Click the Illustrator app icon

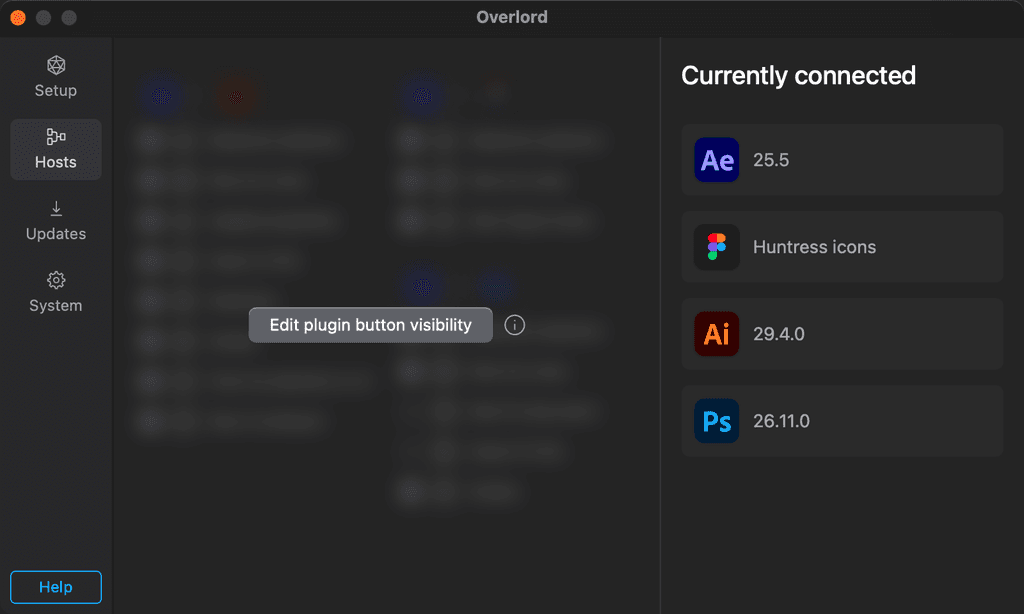pyautogui.click(x=717, y=334)
